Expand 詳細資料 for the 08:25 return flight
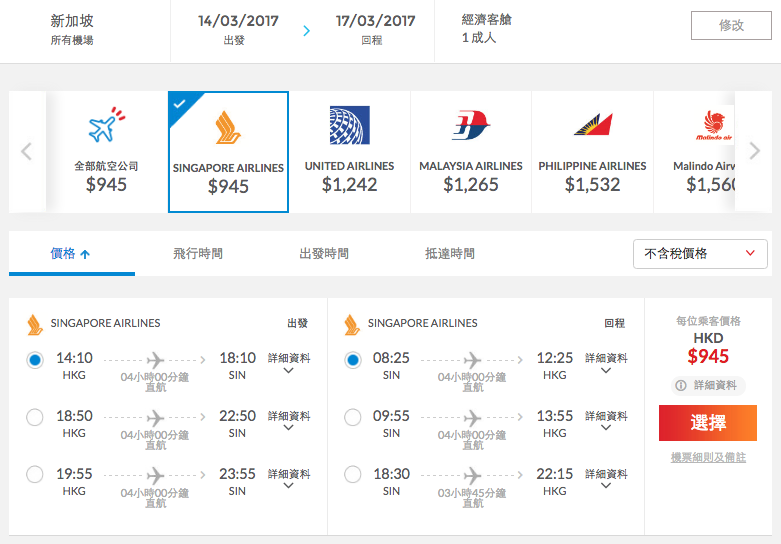Screen dimensions: 781x544 (x=606, y=363)
